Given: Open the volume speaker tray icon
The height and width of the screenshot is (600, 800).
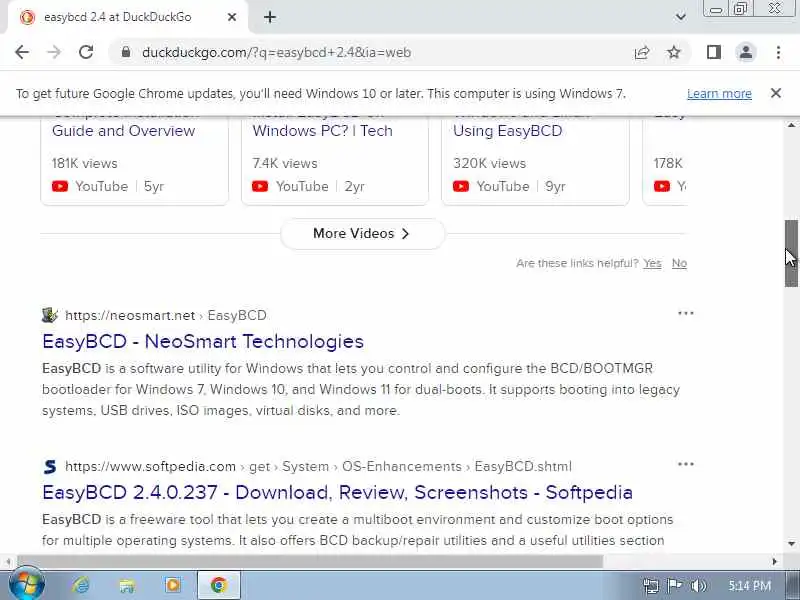Looking at the screenshot, I should point(698,585).
